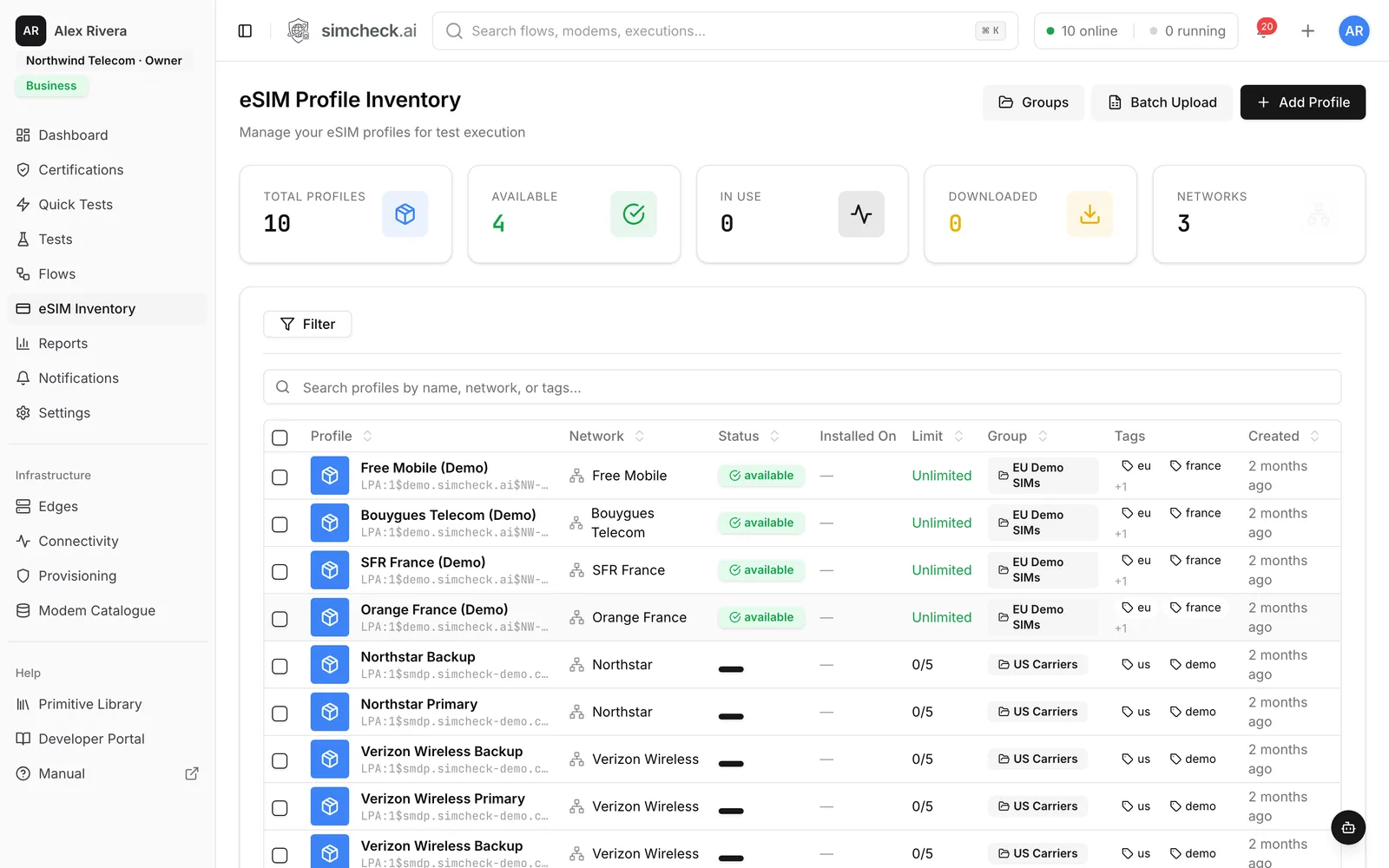Open the external link icon beside Manual
Viewport: 1389px width, 868px height.
[x=192, y=773]
